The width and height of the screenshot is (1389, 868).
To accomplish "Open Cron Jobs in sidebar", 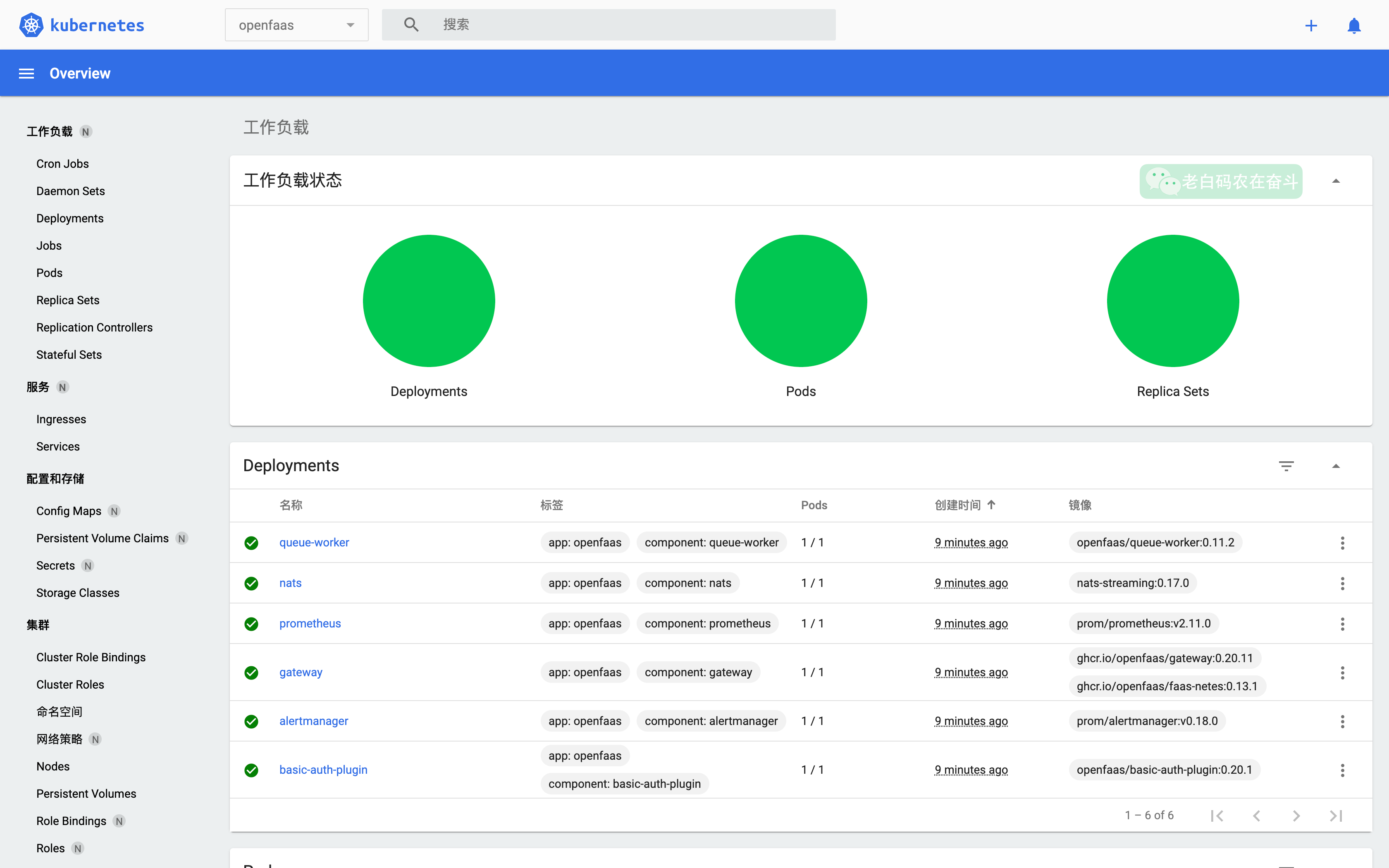I will (x=62, y=164).
